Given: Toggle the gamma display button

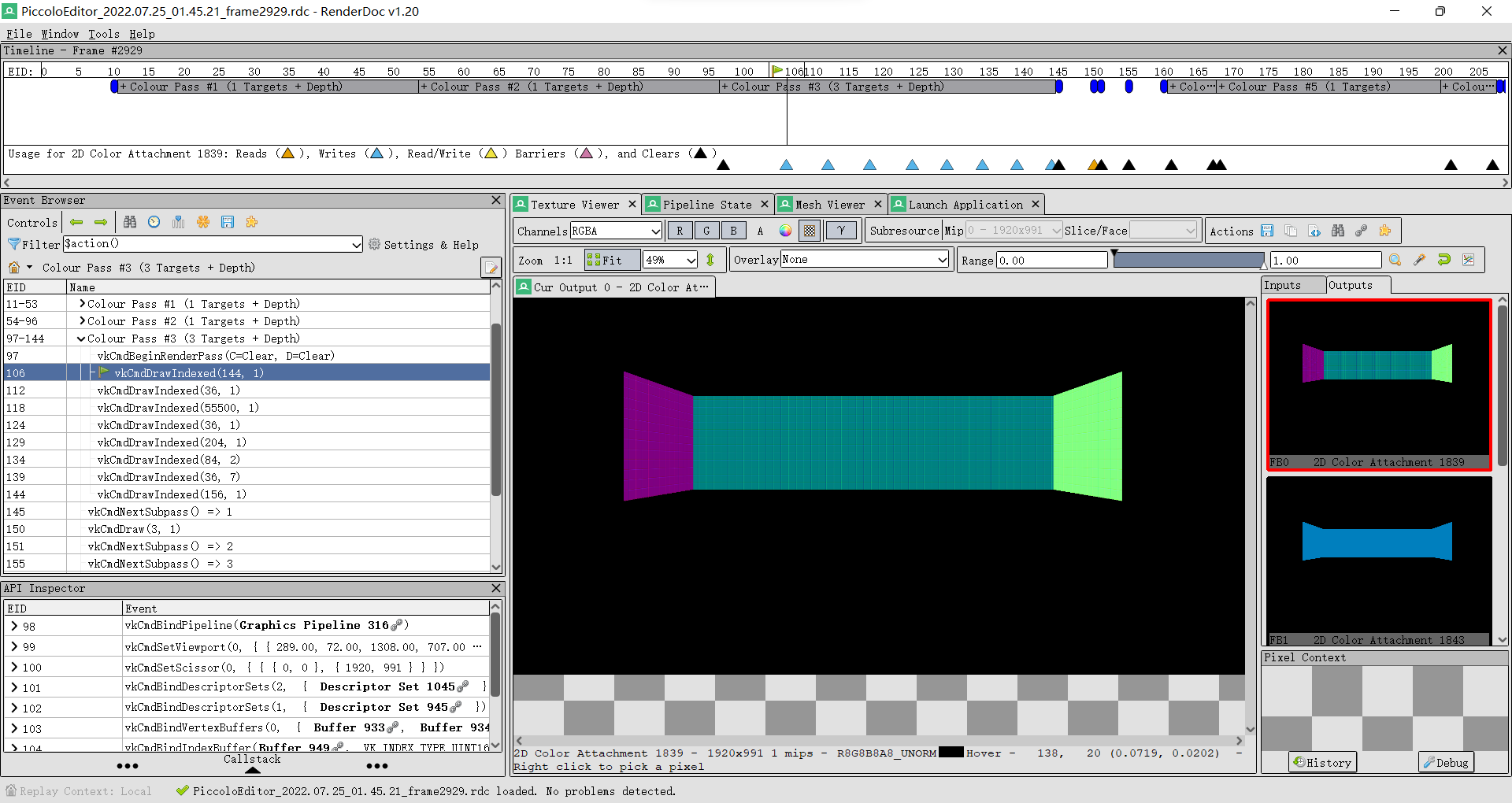Looking at the screenshot, I should coord(841,231).
